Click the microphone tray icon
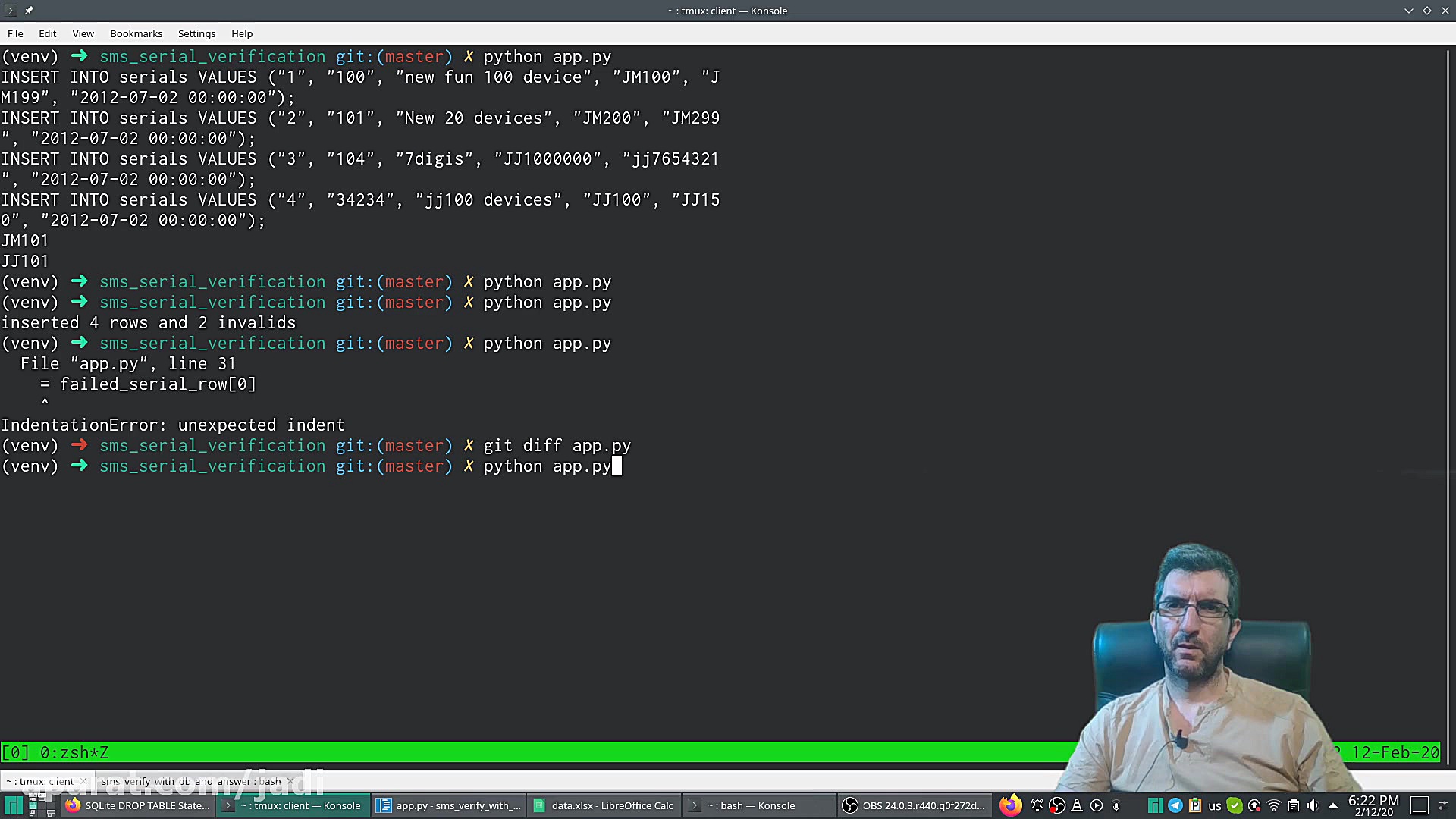This screenshot has width=1456, height=819. point(1116,805)
